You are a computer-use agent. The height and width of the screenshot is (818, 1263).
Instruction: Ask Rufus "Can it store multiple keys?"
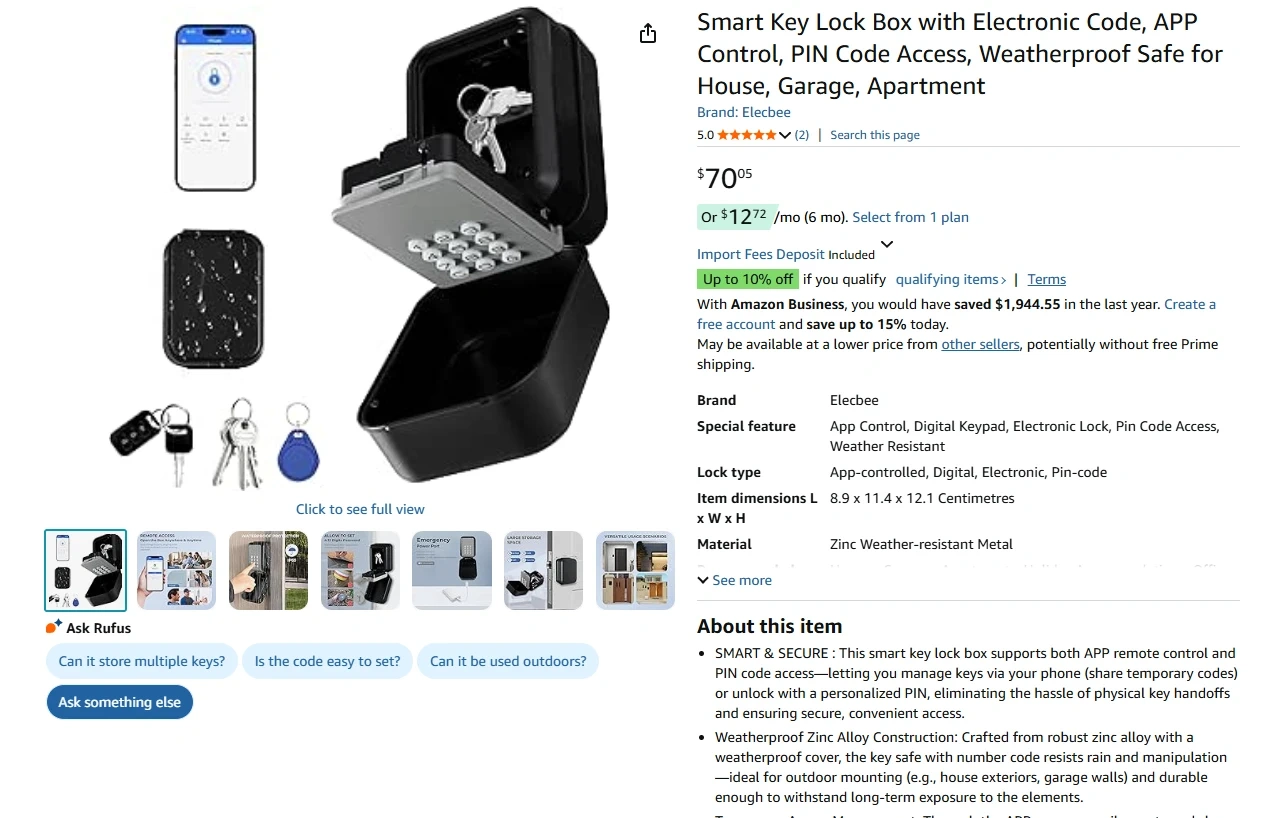[x=141, y=661]
